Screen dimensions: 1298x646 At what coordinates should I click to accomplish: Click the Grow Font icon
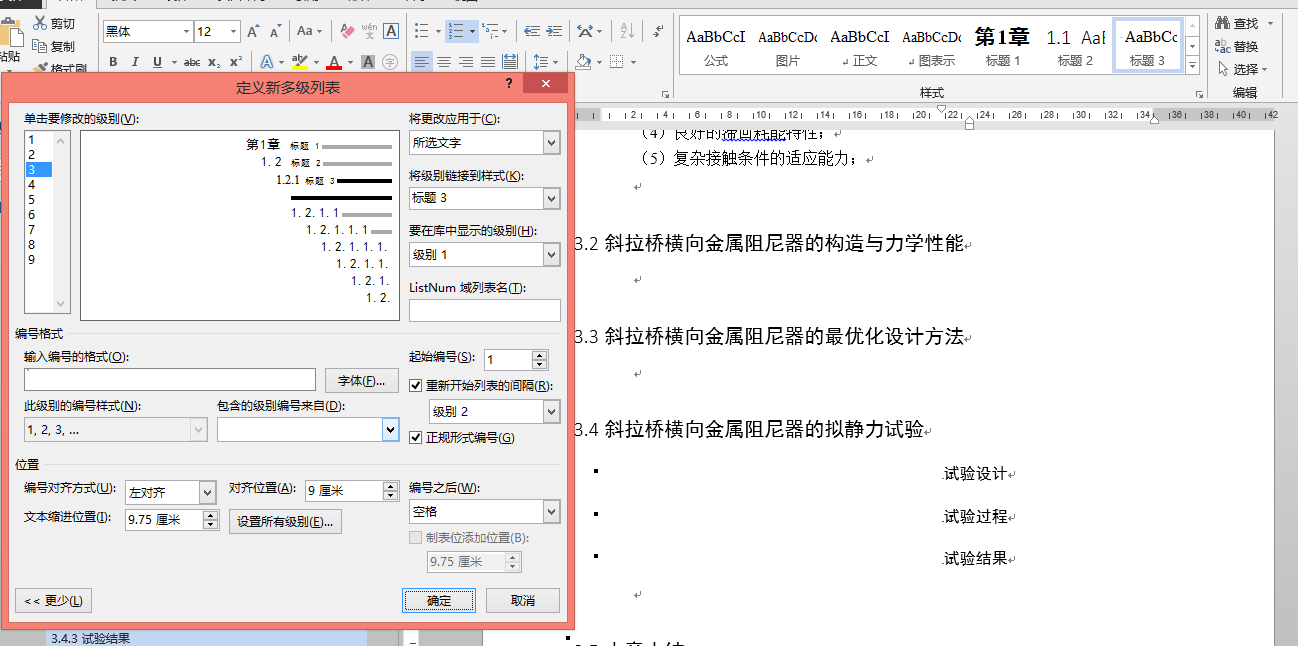pos(253,32)
